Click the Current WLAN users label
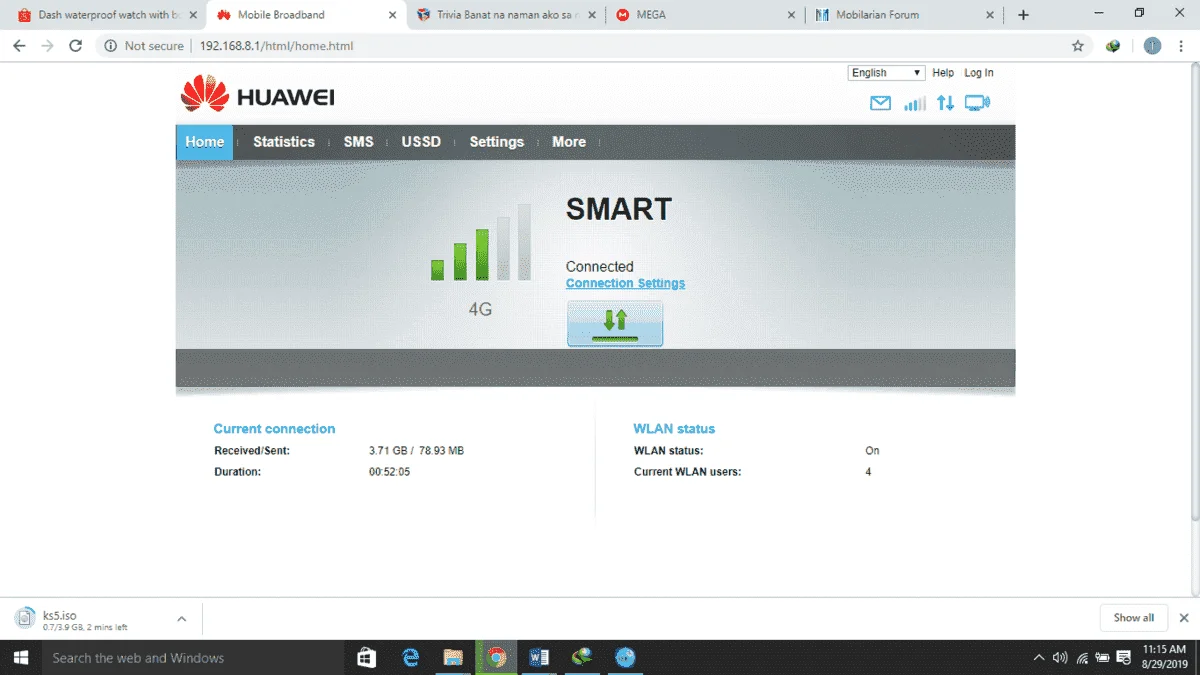This screenshot has width=1200, height=675. 688,472
